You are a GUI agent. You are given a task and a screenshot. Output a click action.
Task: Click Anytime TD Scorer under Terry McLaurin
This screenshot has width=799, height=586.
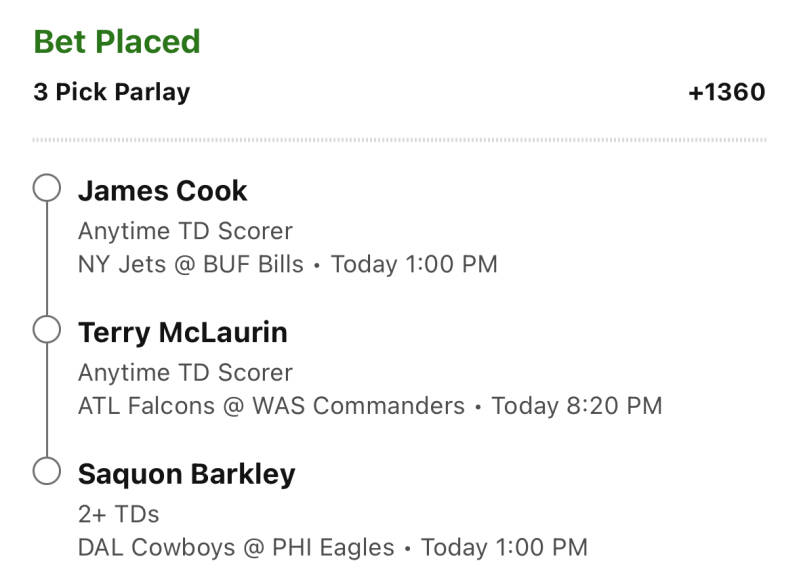pos(185,373)
